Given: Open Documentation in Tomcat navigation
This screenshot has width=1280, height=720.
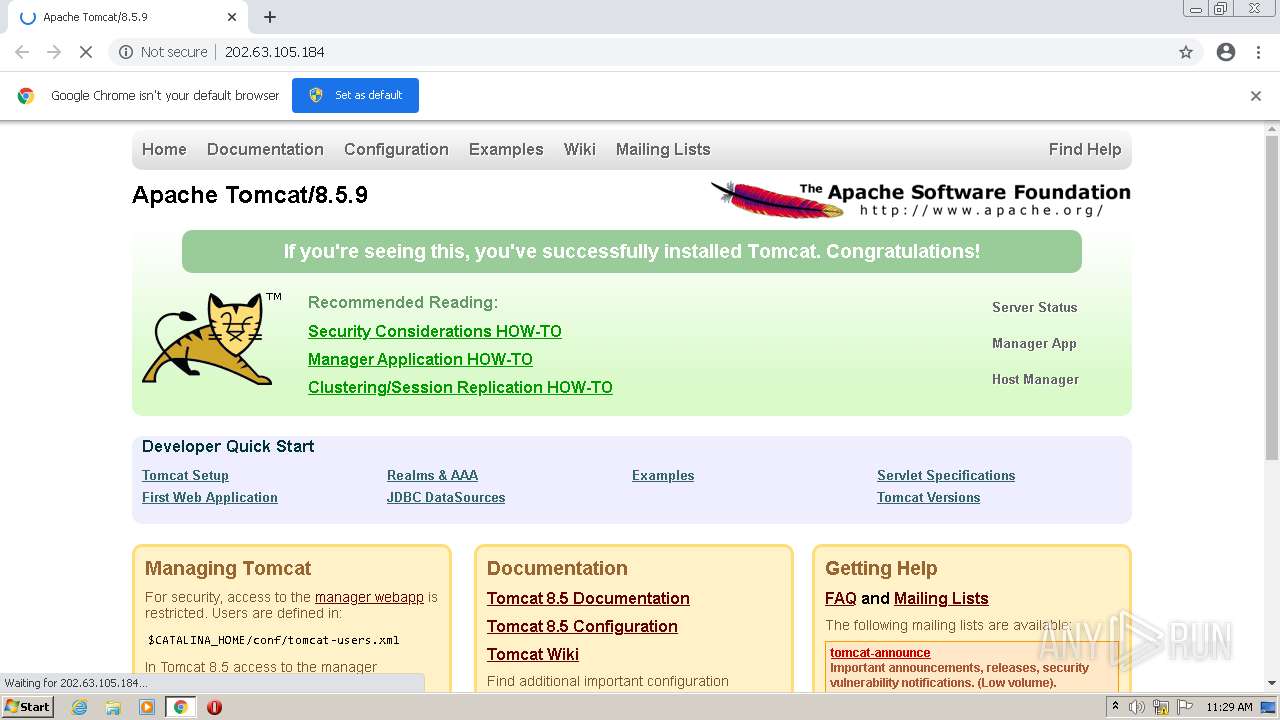Looking at the screenshot, I should coord(265,149).
